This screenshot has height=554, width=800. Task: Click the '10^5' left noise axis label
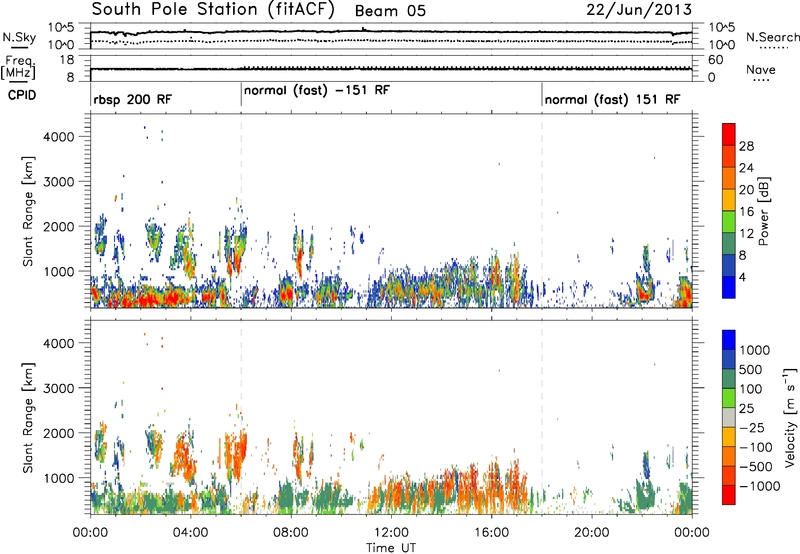[x=61, y=27]
